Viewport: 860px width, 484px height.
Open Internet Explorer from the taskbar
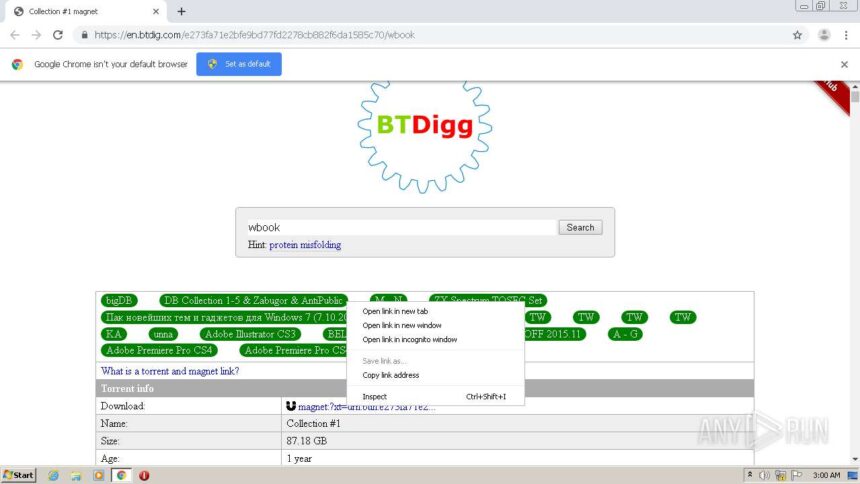tap(53, 475)
